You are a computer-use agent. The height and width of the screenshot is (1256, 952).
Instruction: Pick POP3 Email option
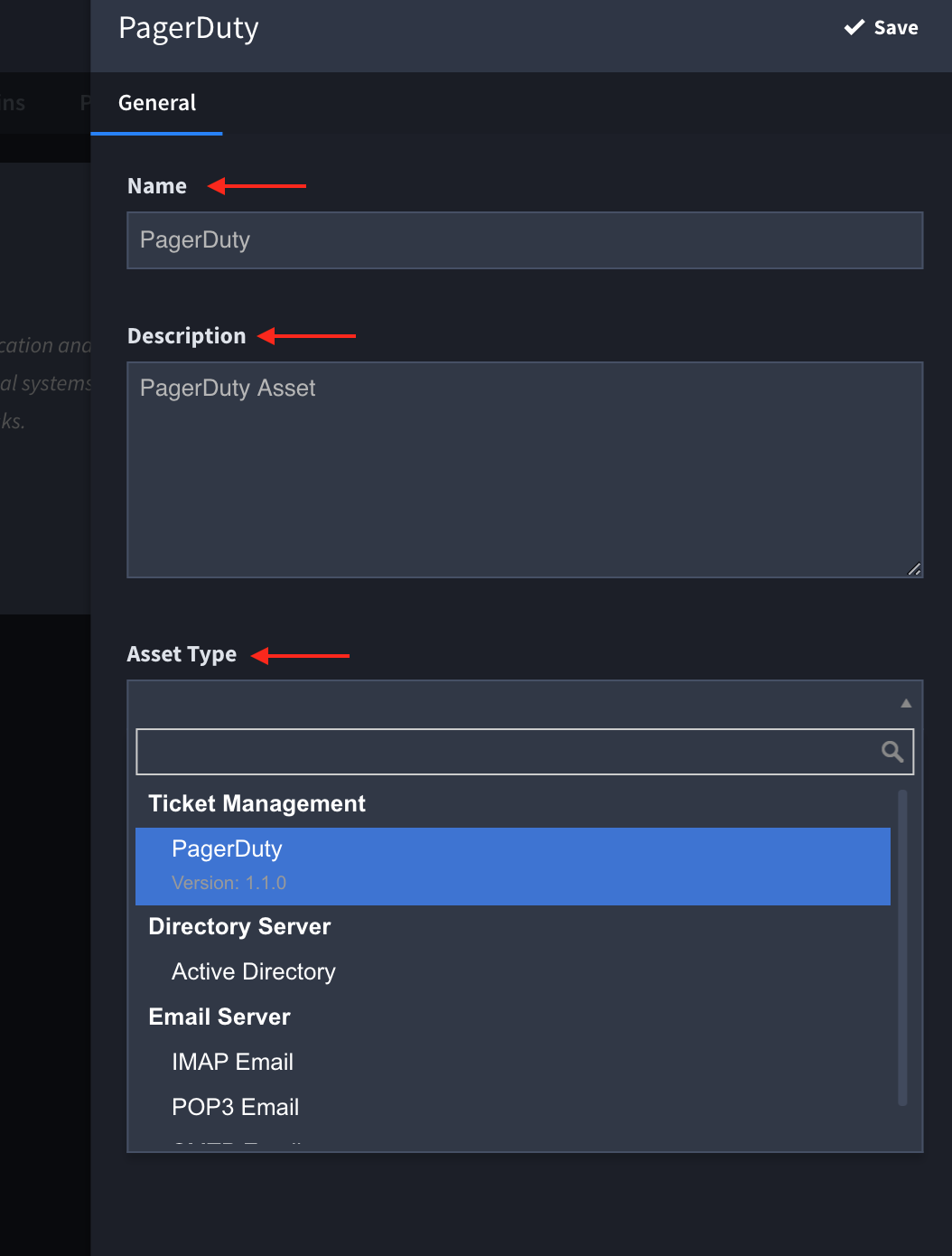coord(236,1107)
